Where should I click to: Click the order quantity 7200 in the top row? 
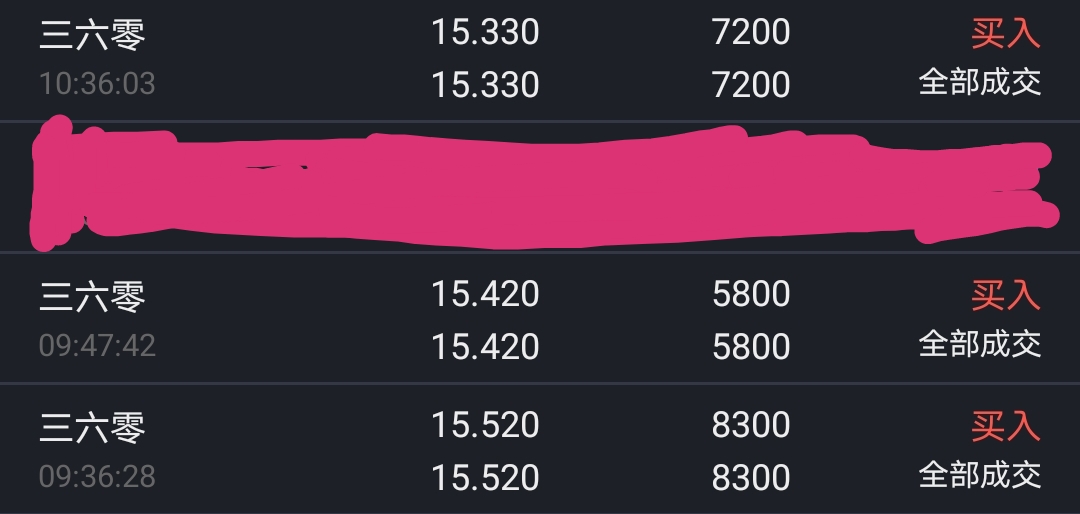point(751,33)
